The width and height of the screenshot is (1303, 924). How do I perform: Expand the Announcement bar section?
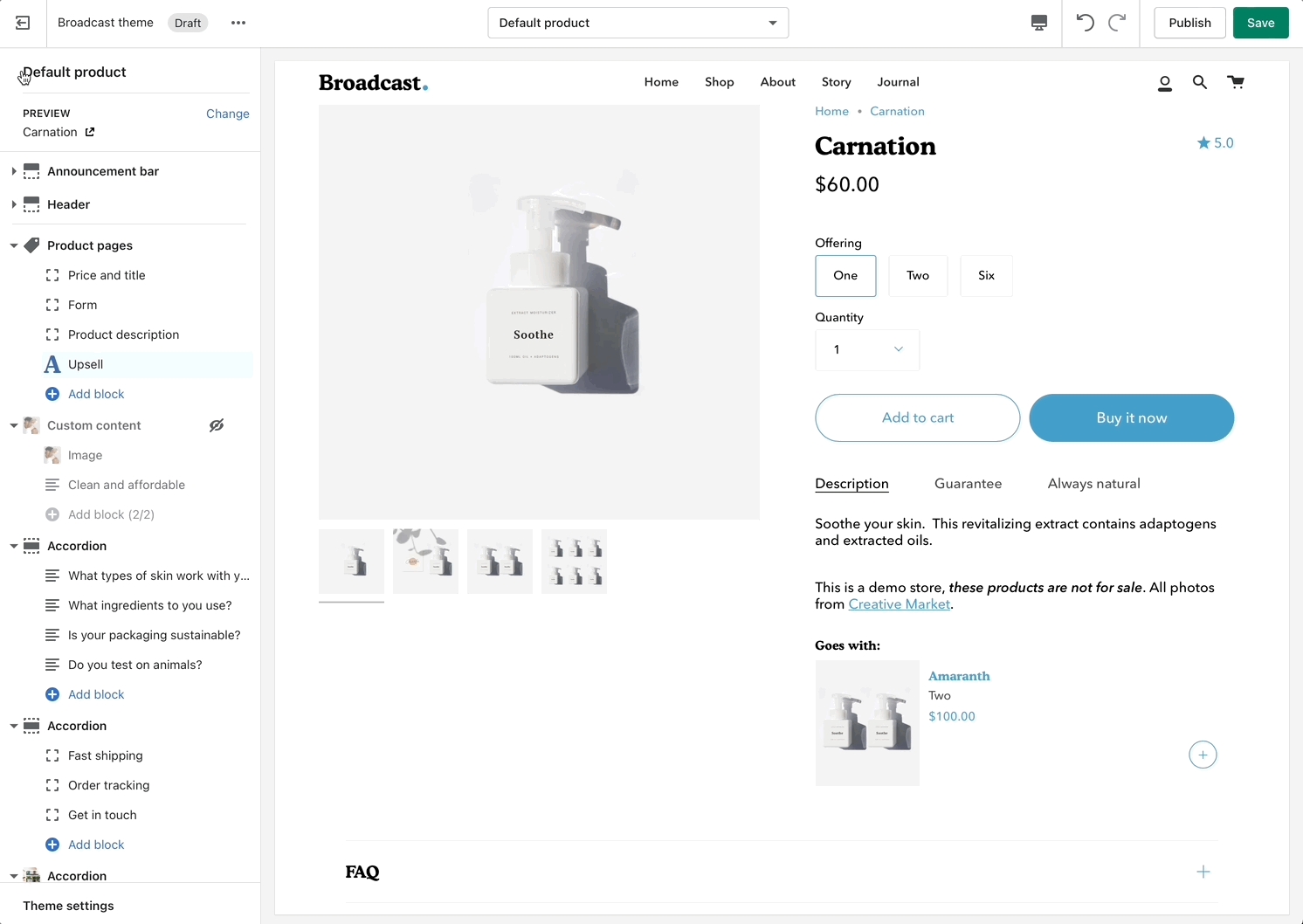14,171
